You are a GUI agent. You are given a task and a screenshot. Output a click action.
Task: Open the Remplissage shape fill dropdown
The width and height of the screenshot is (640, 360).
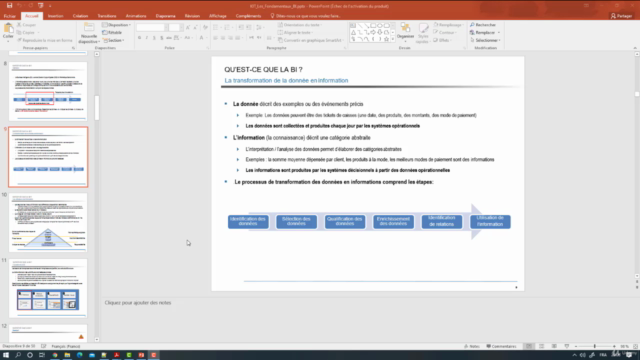(448, 25)
